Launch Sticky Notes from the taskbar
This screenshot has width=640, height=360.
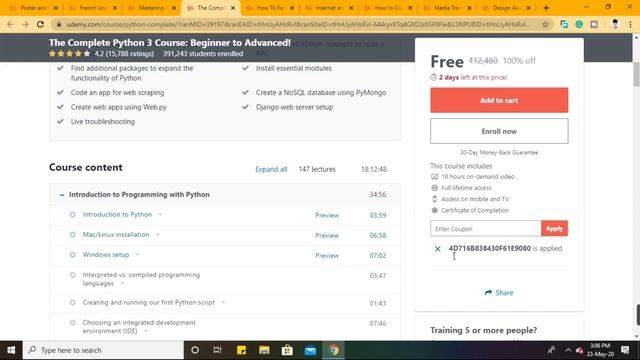coord(241,350)
